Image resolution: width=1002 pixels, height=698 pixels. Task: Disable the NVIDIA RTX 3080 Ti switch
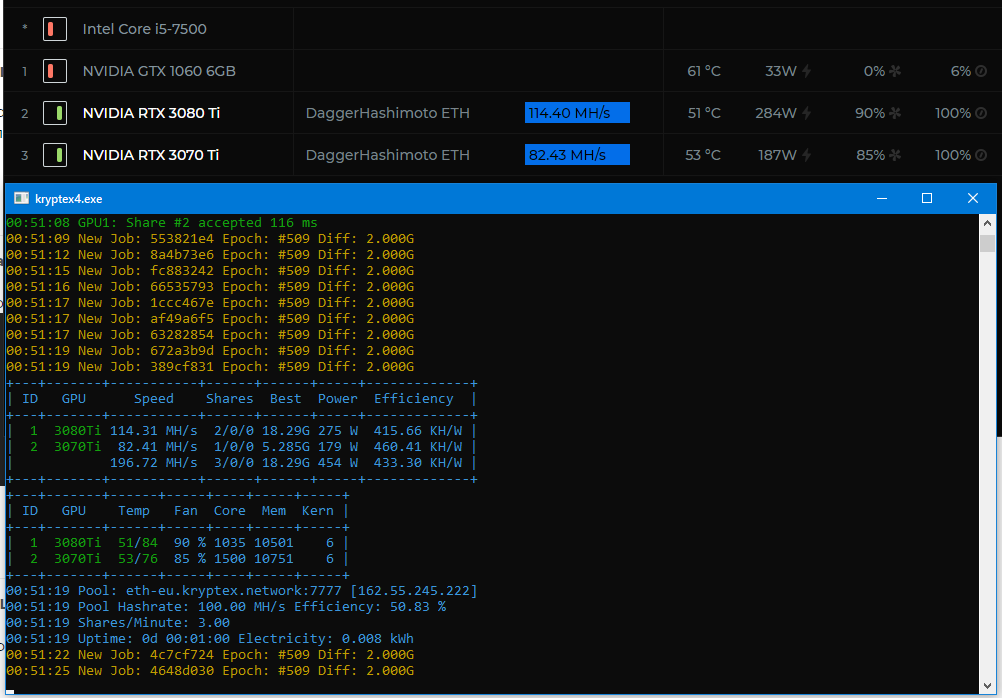click(x=55, y=113)
